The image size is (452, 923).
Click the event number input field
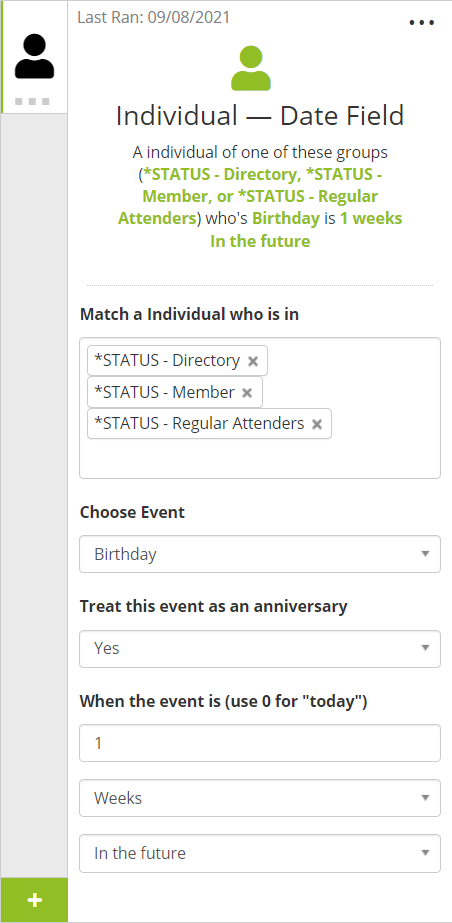tap(260, 743)
